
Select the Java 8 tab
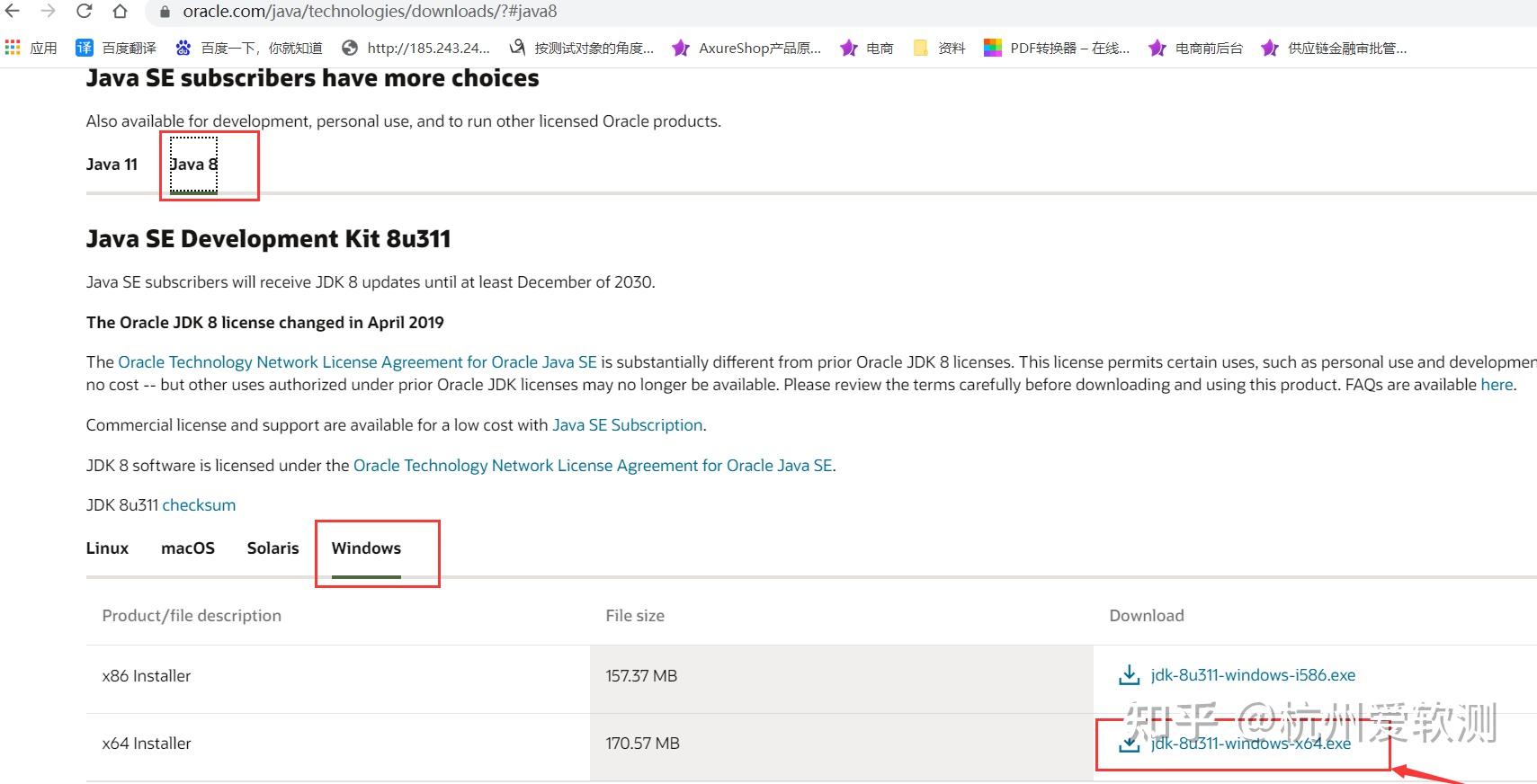pyautogui.click(x=193, y=165)
